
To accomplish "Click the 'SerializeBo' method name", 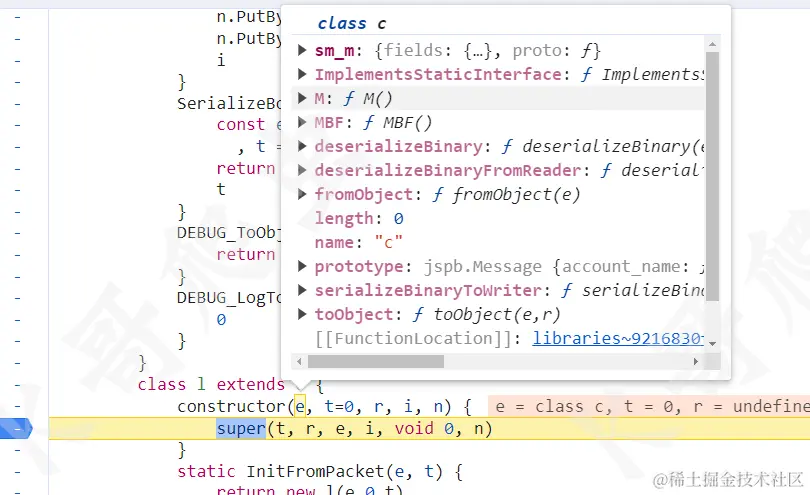I will (229, 104).
